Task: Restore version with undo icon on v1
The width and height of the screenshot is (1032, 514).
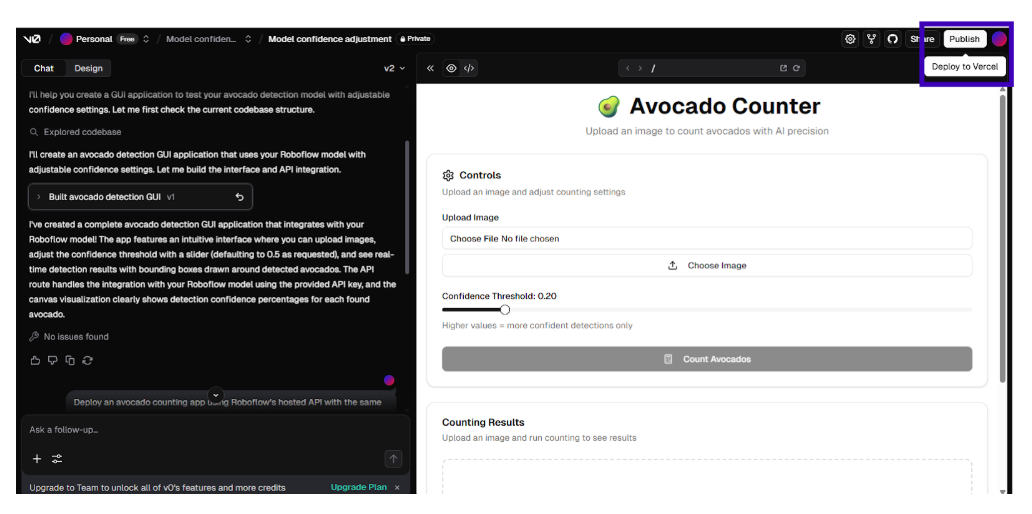Action: [x=240, y=197]
